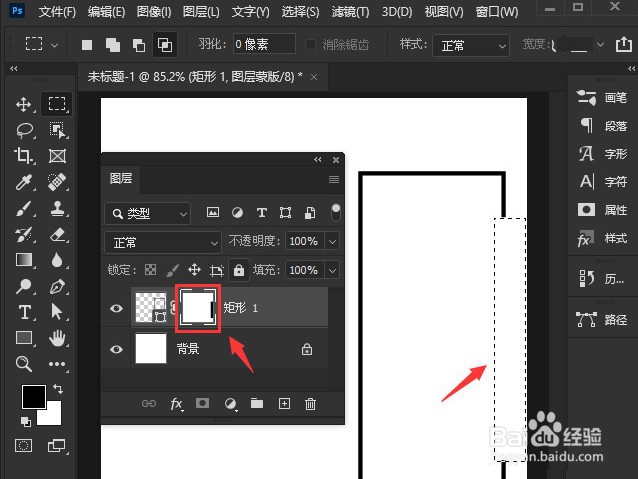Open the 字符 panel

click(602, 181)
